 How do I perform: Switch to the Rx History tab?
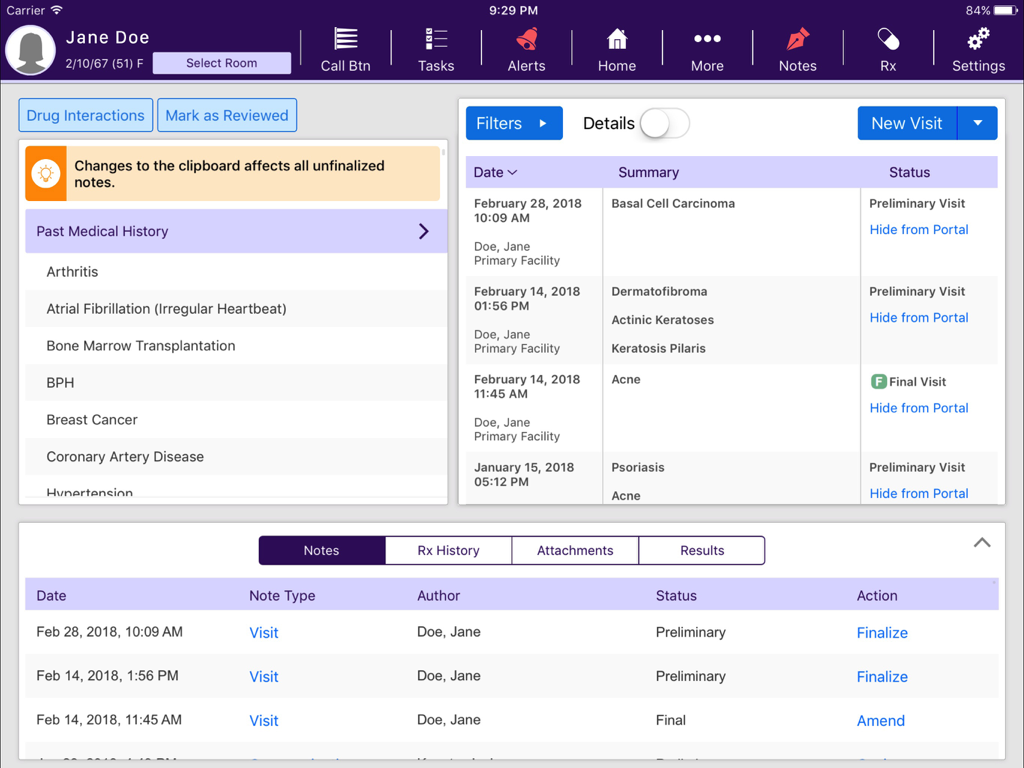(448, 550)
